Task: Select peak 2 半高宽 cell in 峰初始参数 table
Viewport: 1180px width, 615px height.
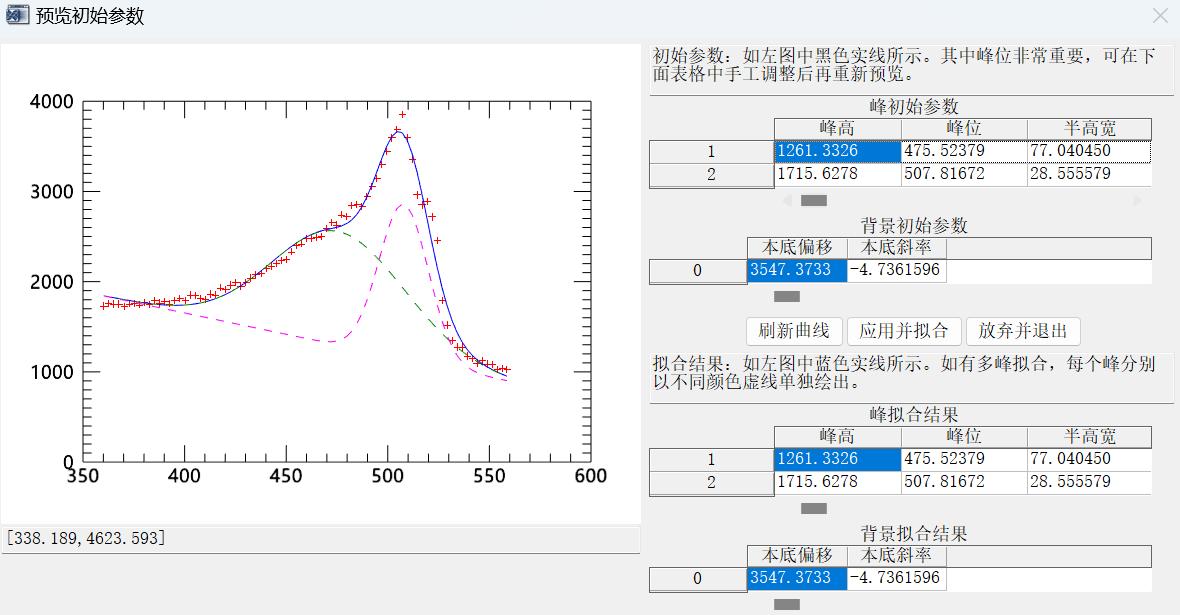Action: point(1088,174)
